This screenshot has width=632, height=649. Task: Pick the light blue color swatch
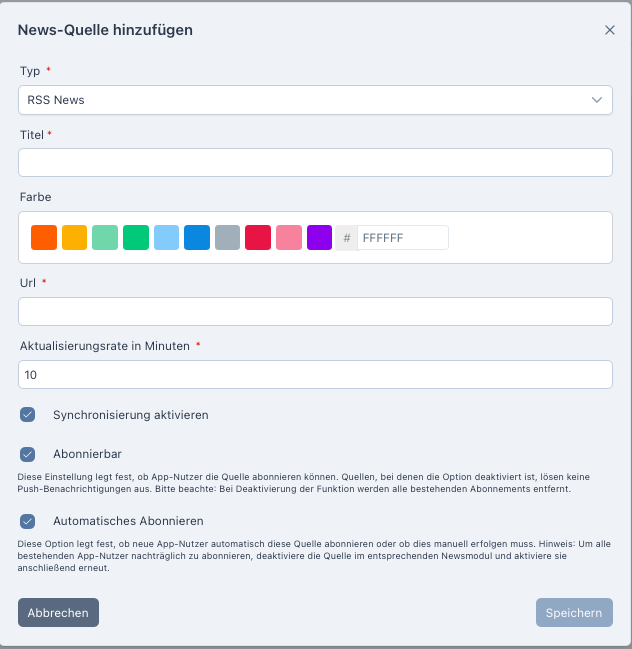pyautogui.click(x=167, y=237)
